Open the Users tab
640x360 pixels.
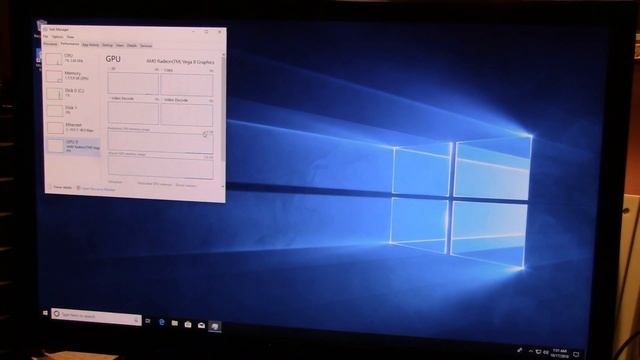pyautogui.click(x=120, y=45)
